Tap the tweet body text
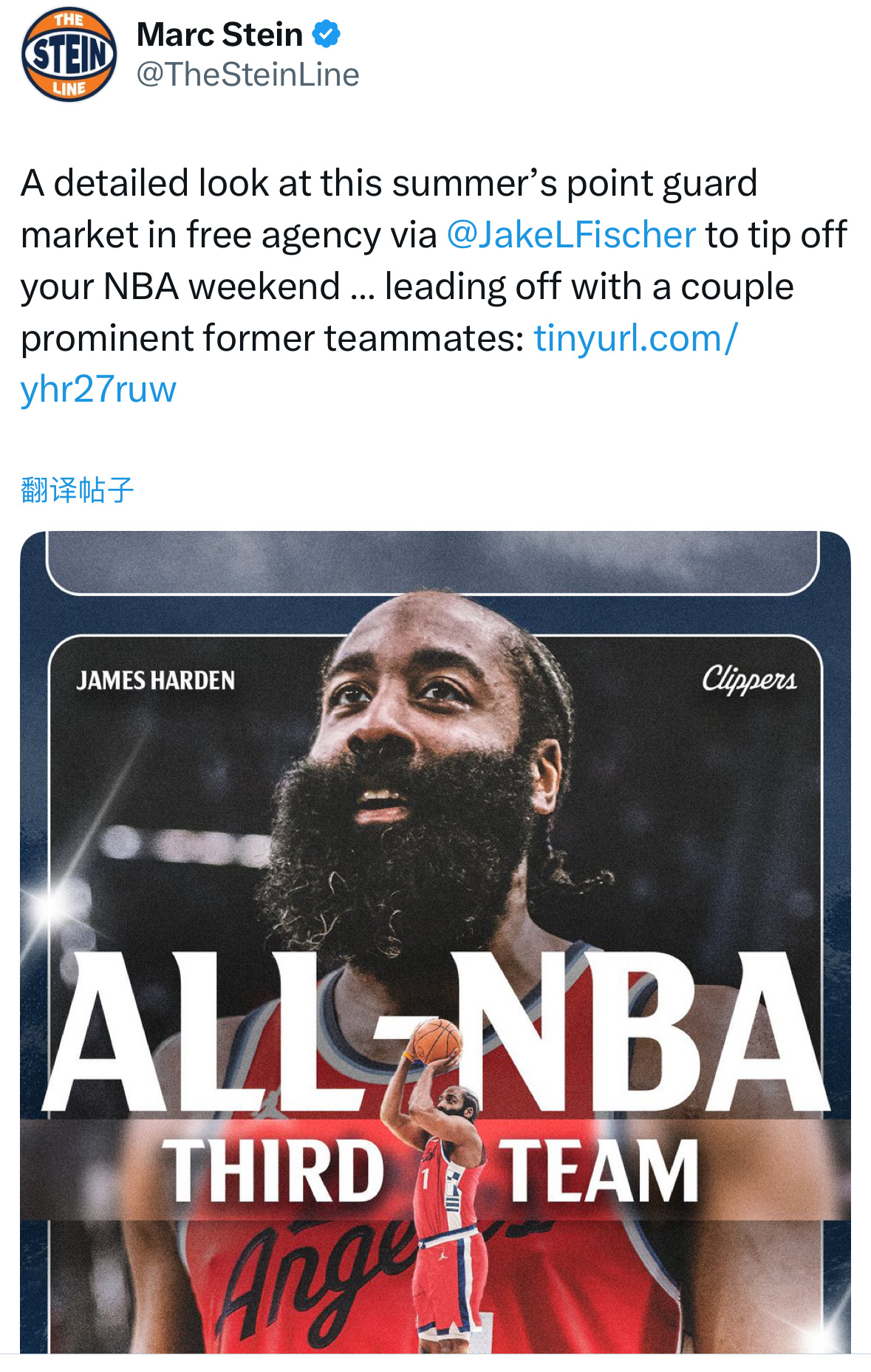871x1372 pixels. click(x=435, y=286)
